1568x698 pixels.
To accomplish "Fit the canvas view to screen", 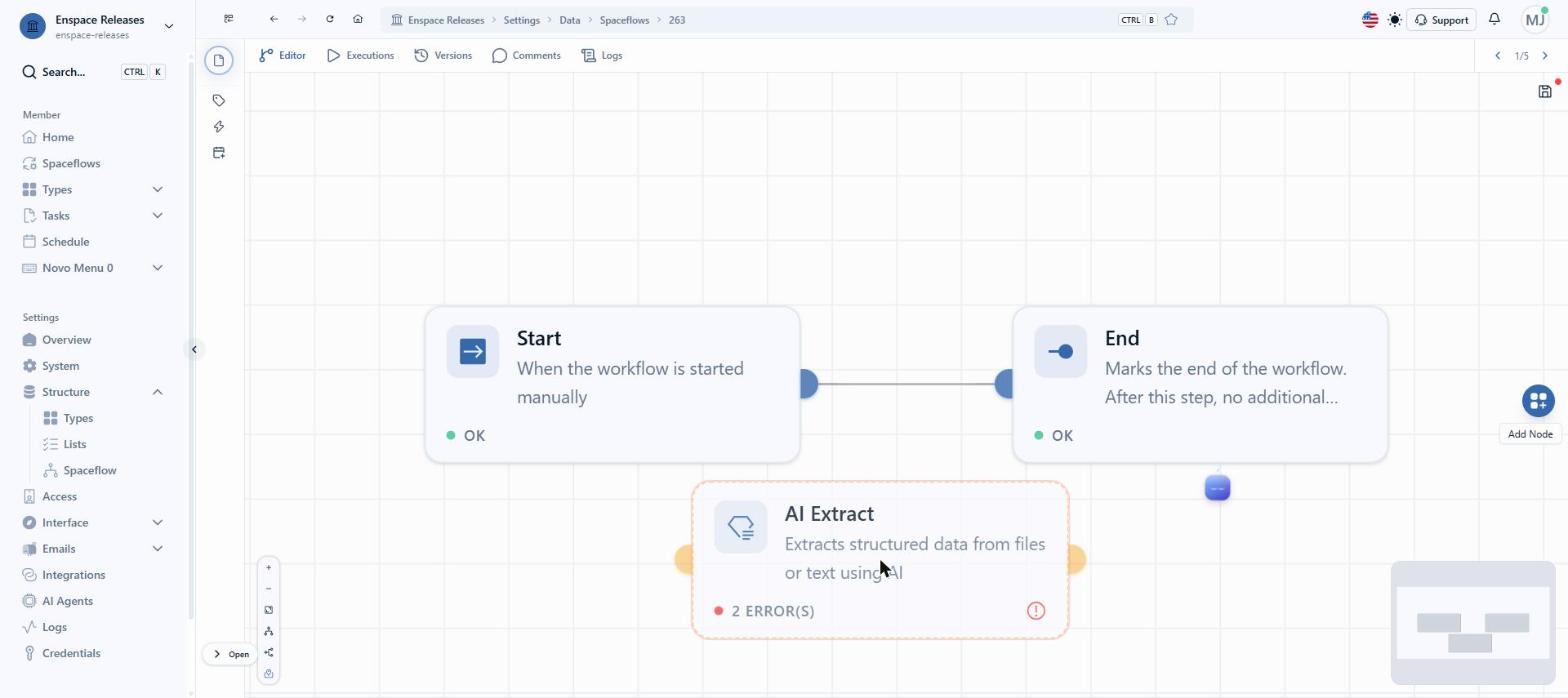I will (x=268, y=610).
